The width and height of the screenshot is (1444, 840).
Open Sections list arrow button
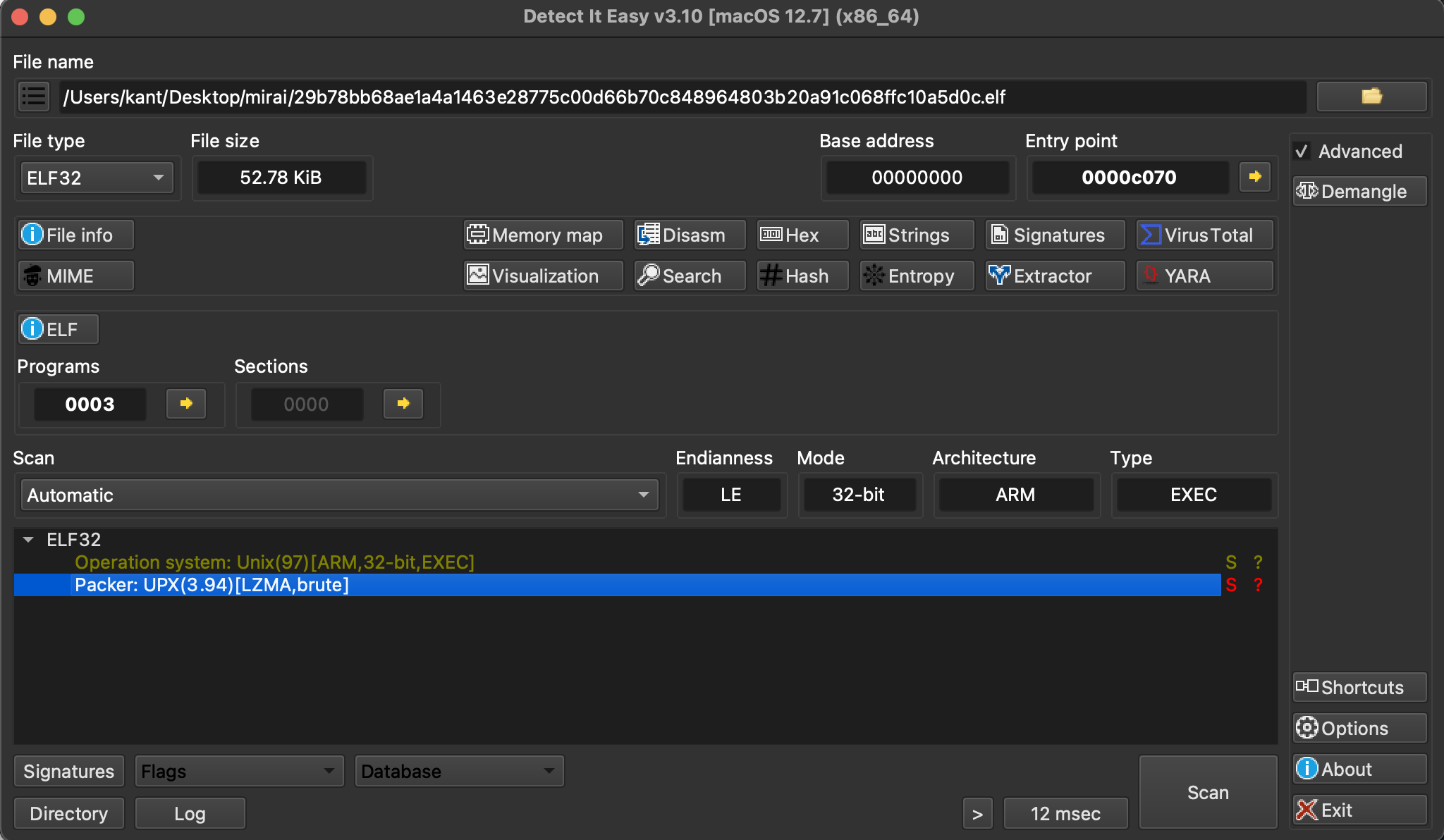pyautogui.click(x=403, y=404)
